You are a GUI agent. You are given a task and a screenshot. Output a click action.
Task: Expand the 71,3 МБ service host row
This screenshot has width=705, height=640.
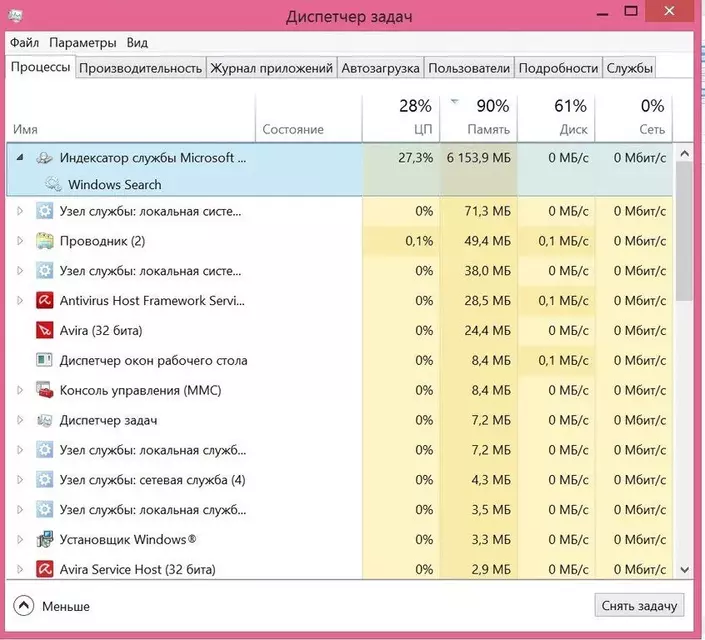point(20,210)
